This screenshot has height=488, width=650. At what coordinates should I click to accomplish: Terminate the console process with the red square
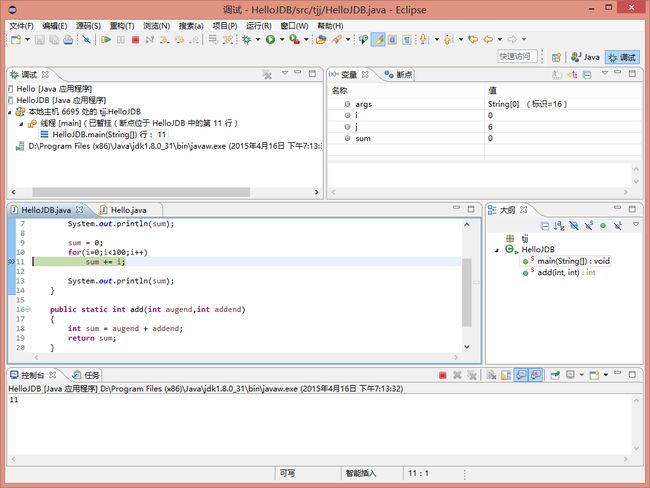coord(442,375)
